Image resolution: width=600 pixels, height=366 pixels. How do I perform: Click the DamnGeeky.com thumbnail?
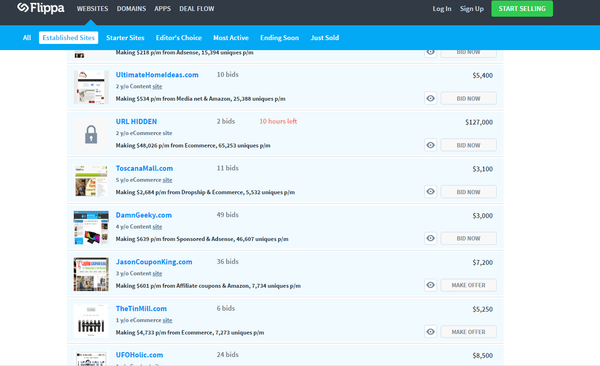click(x=91, y=227)
